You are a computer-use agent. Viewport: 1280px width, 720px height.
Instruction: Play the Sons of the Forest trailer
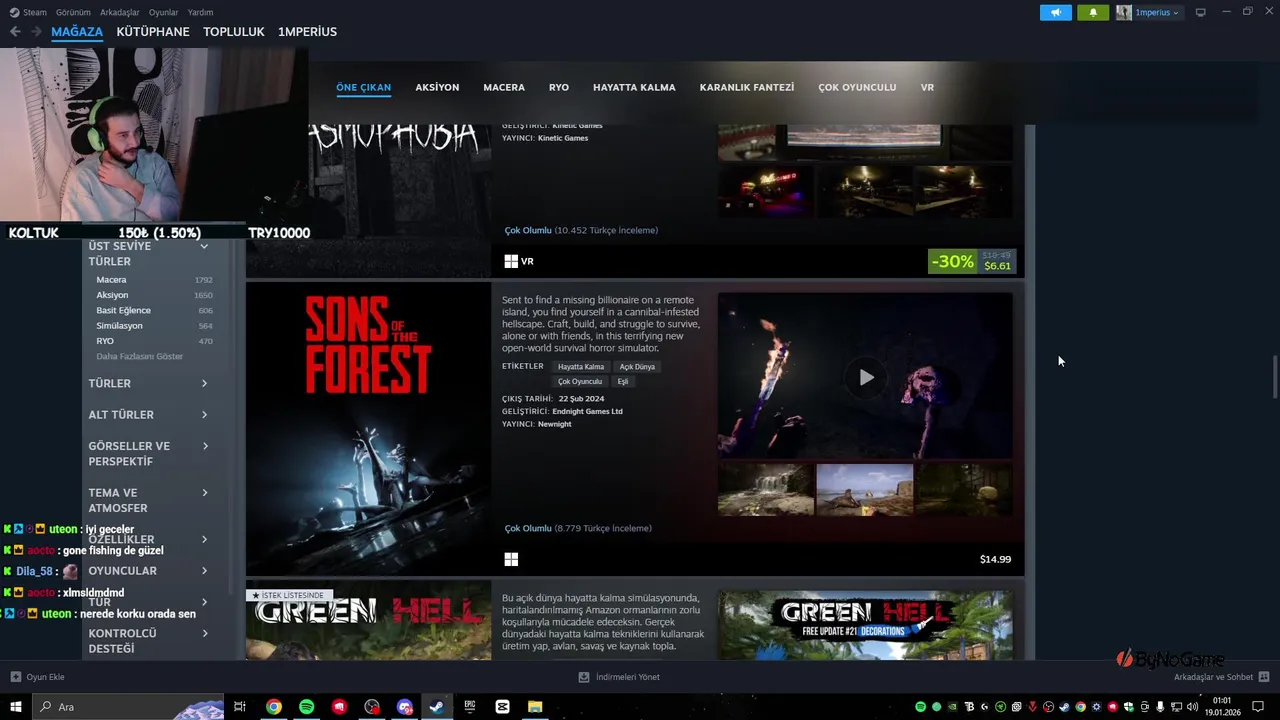pos(866,377)
